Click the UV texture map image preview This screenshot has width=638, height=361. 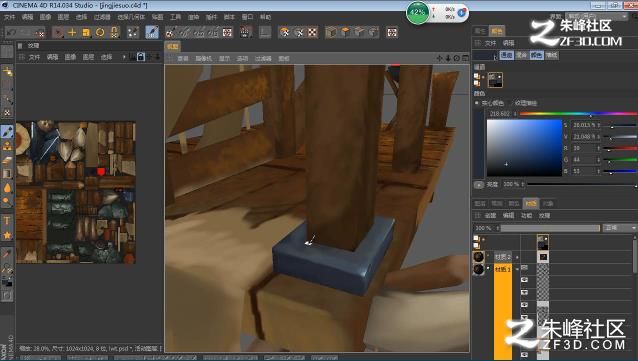pyautogui.click(x=76, y=192)
